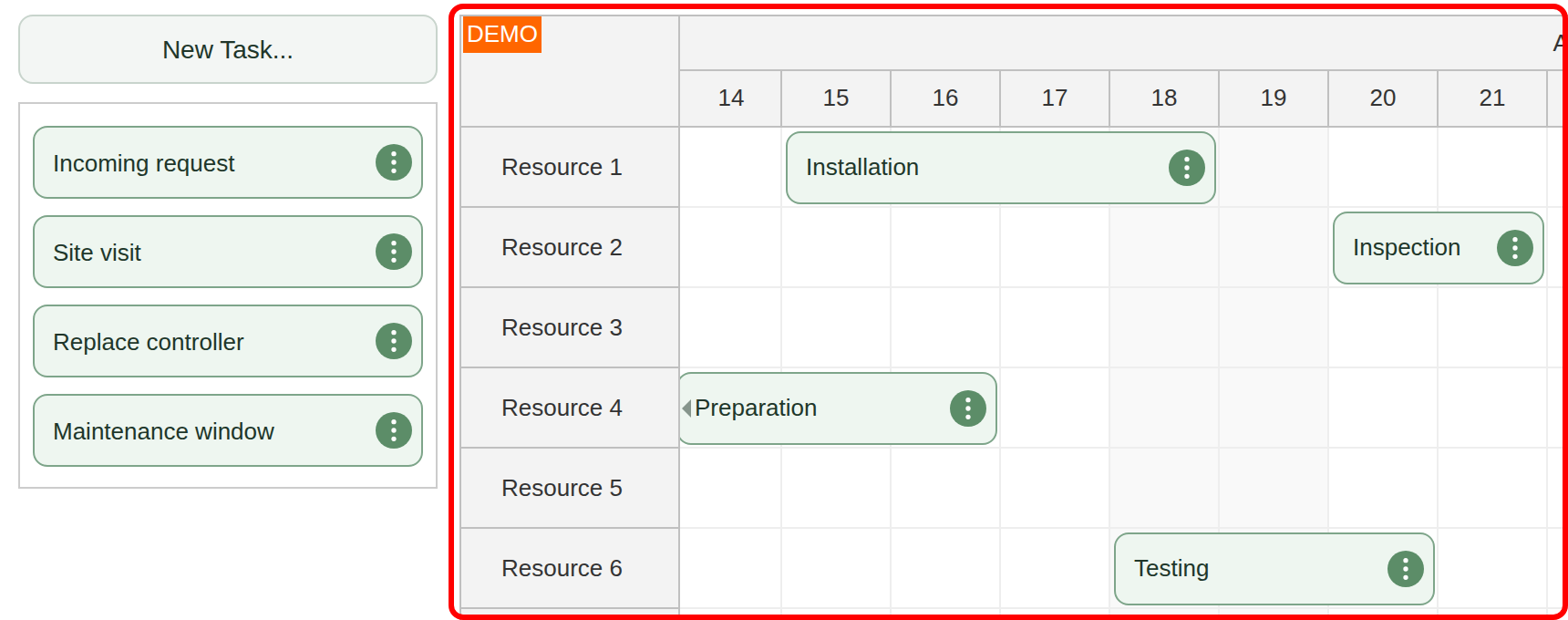Click the day 17 column header
Viewport: 1568px width, 620px height.
pyautogui.click(x=1054, y=98)
